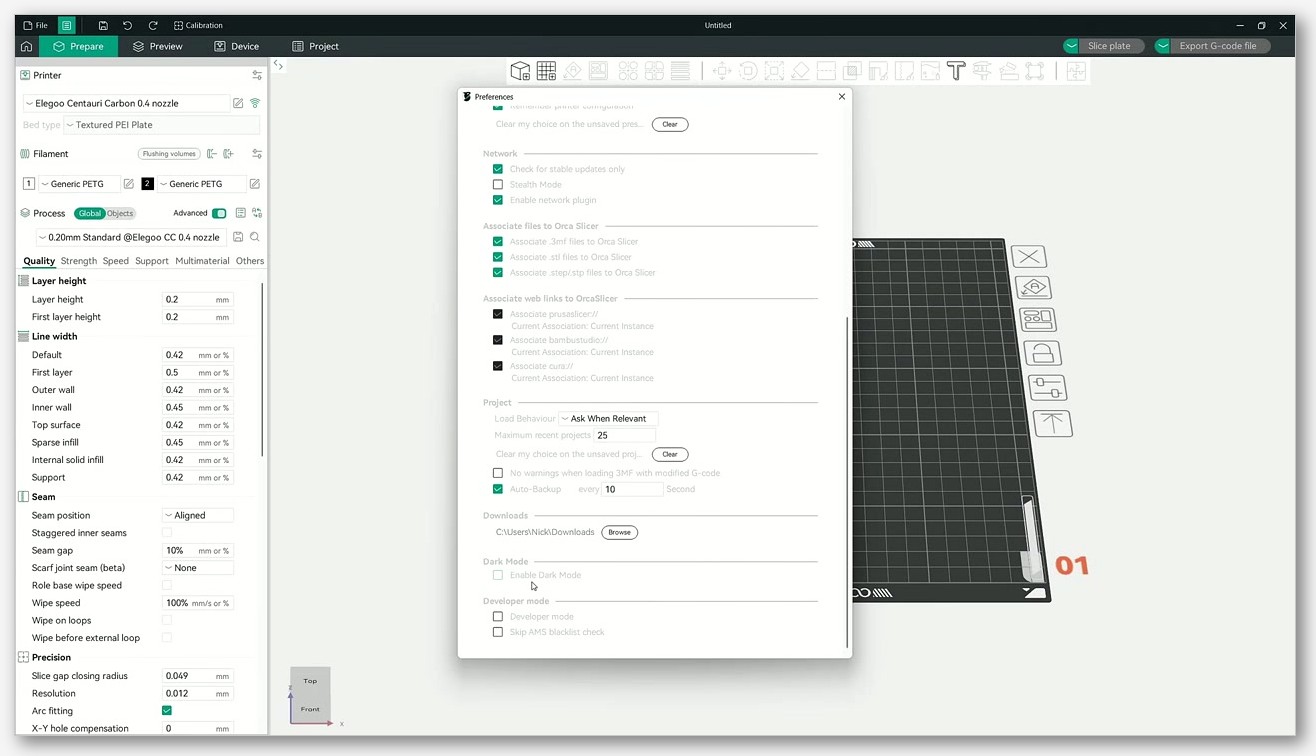The width and height of the screenshot is (1316, 756).
Task: Expand the Seam position Aligned dropdown
Action: click(198, 516)
